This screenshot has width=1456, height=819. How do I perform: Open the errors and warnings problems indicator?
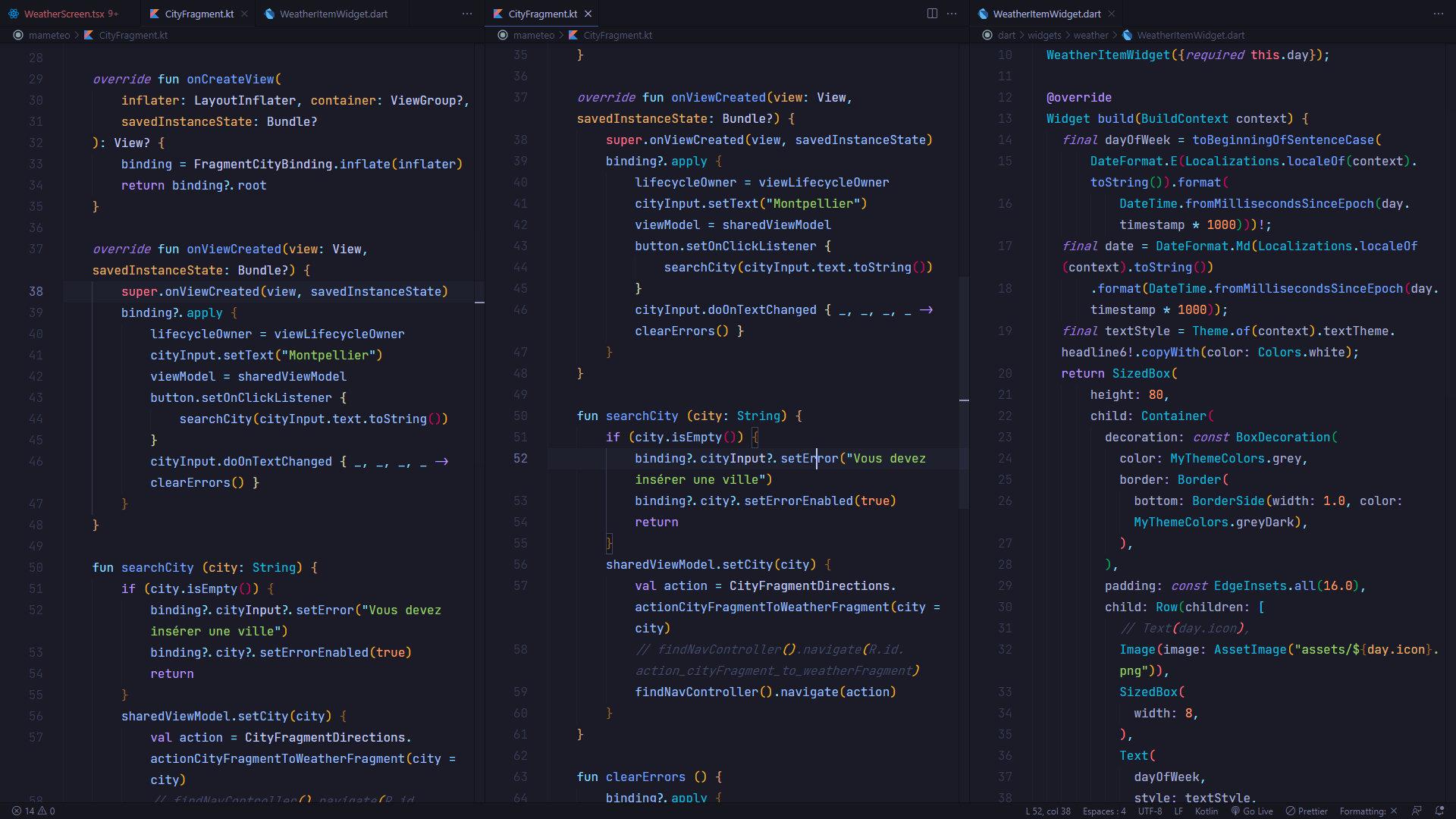pyautogui.click(x=33, y=811)
